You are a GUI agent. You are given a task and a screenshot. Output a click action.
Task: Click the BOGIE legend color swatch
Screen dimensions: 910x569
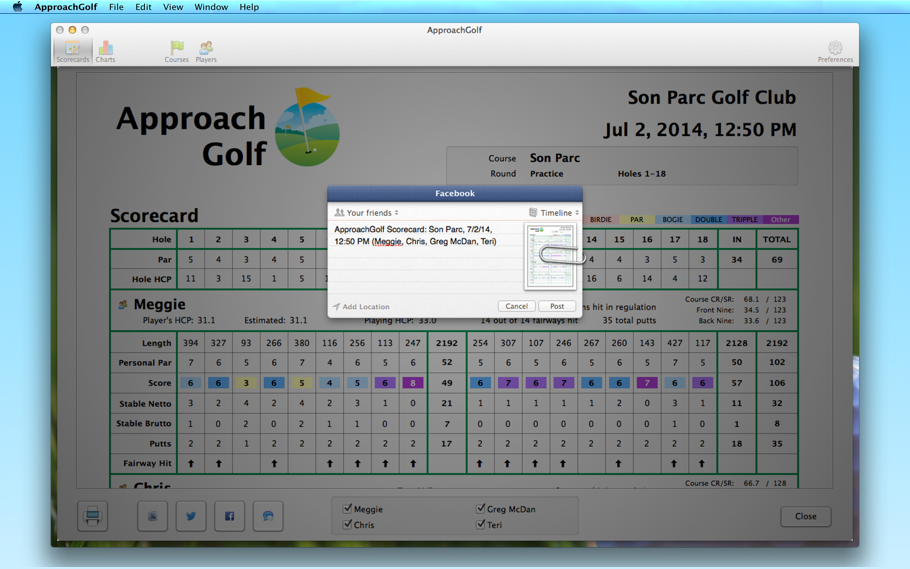point(673,219)
